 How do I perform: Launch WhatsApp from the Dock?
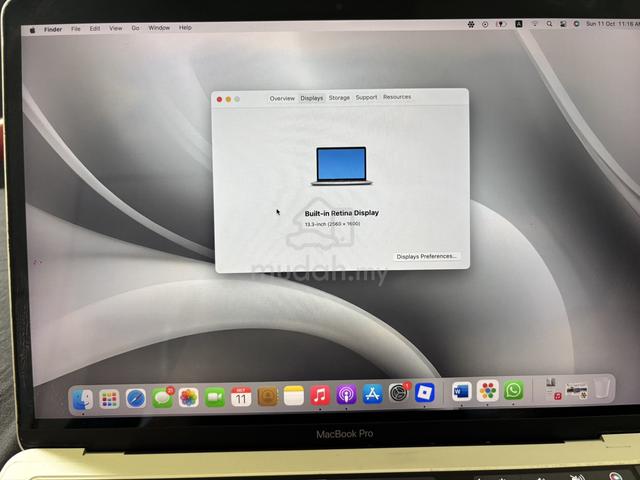[x=513, y=390]
